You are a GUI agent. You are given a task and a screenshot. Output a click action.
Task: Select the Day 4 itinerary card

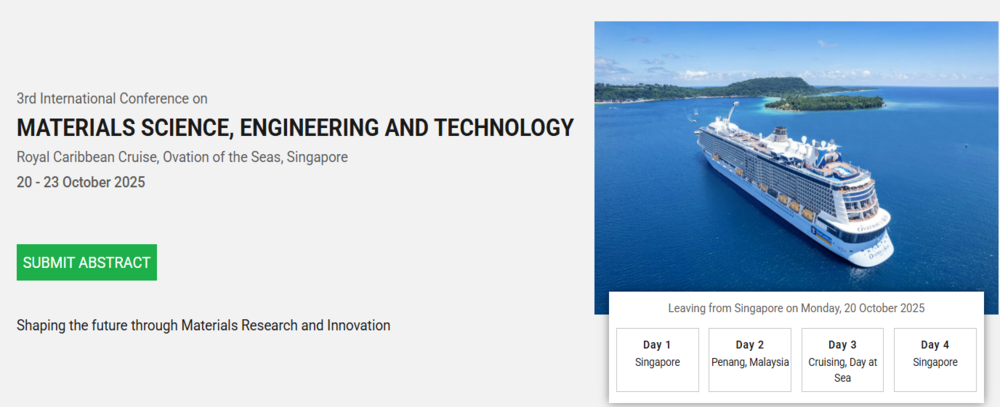click(935, 360)
